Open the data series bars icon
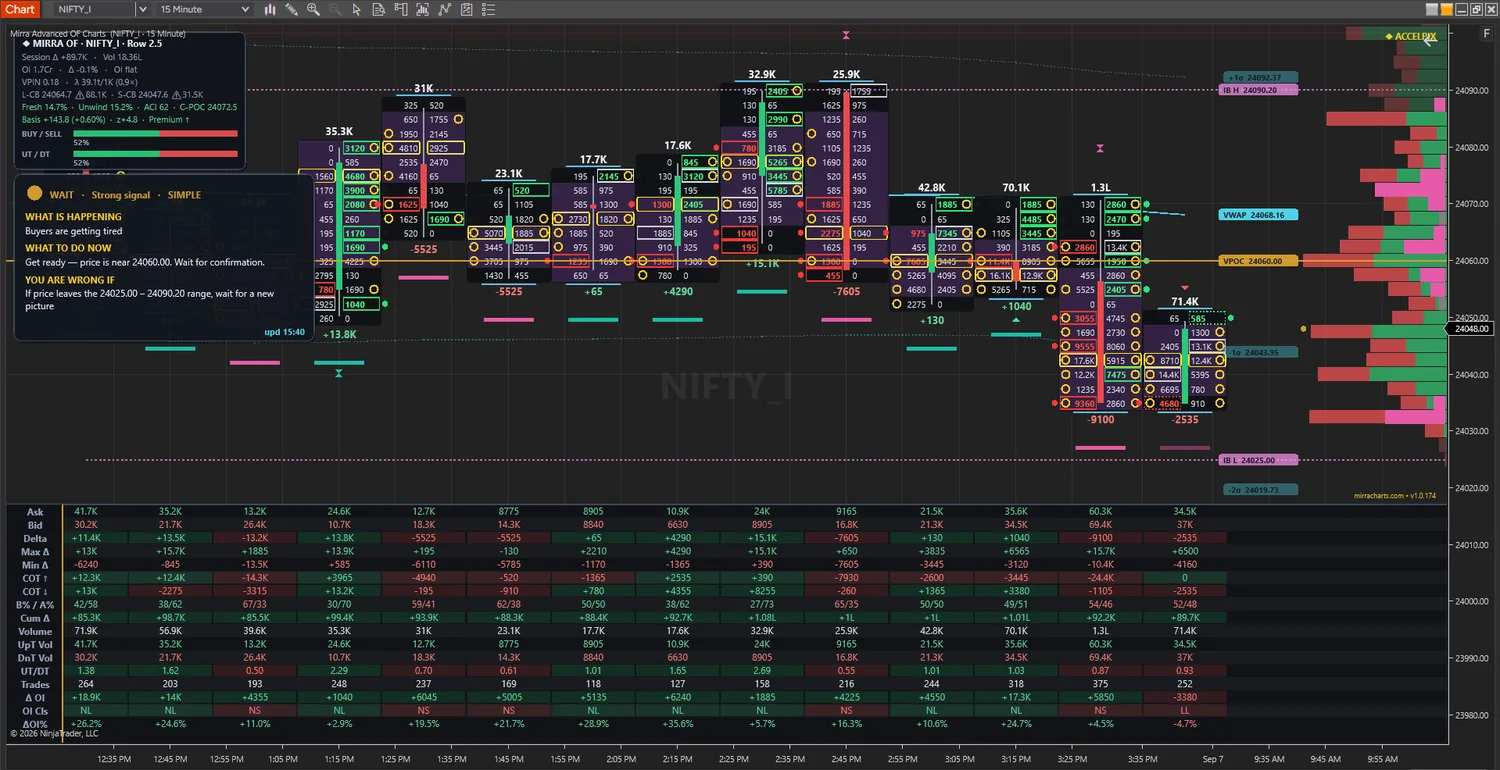 point(423,9)
